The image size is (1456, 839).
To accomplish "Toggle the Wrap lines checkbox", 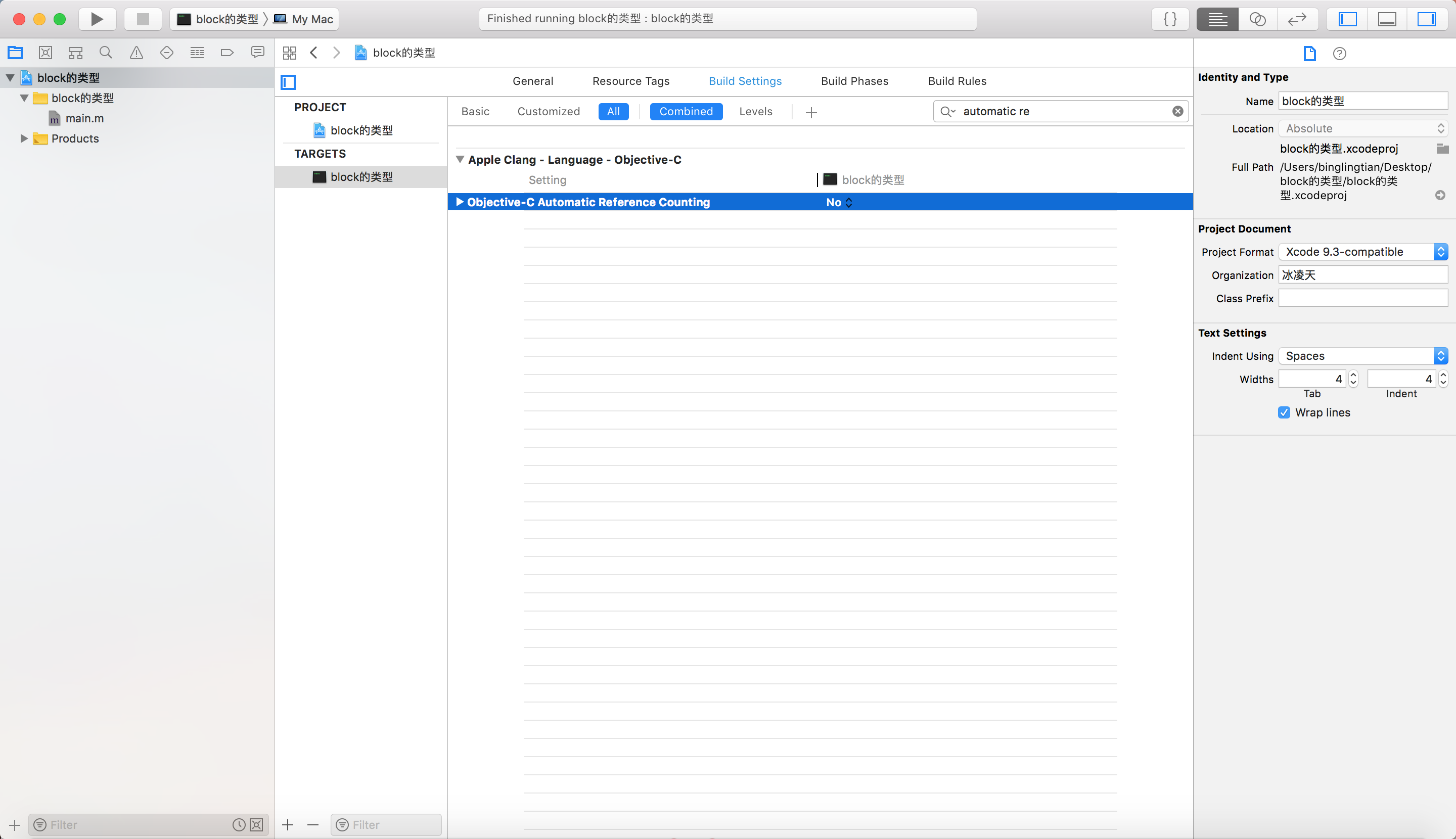I will pyautogui.click(x=1284, y=412).
